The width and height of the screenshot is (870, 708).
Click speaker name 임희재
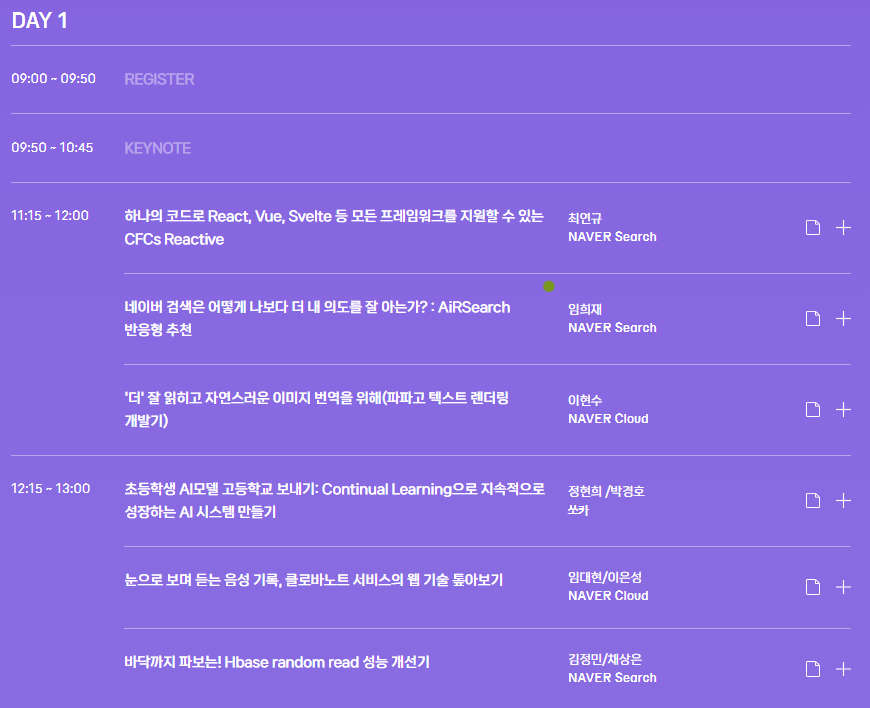tap(585, 309)
